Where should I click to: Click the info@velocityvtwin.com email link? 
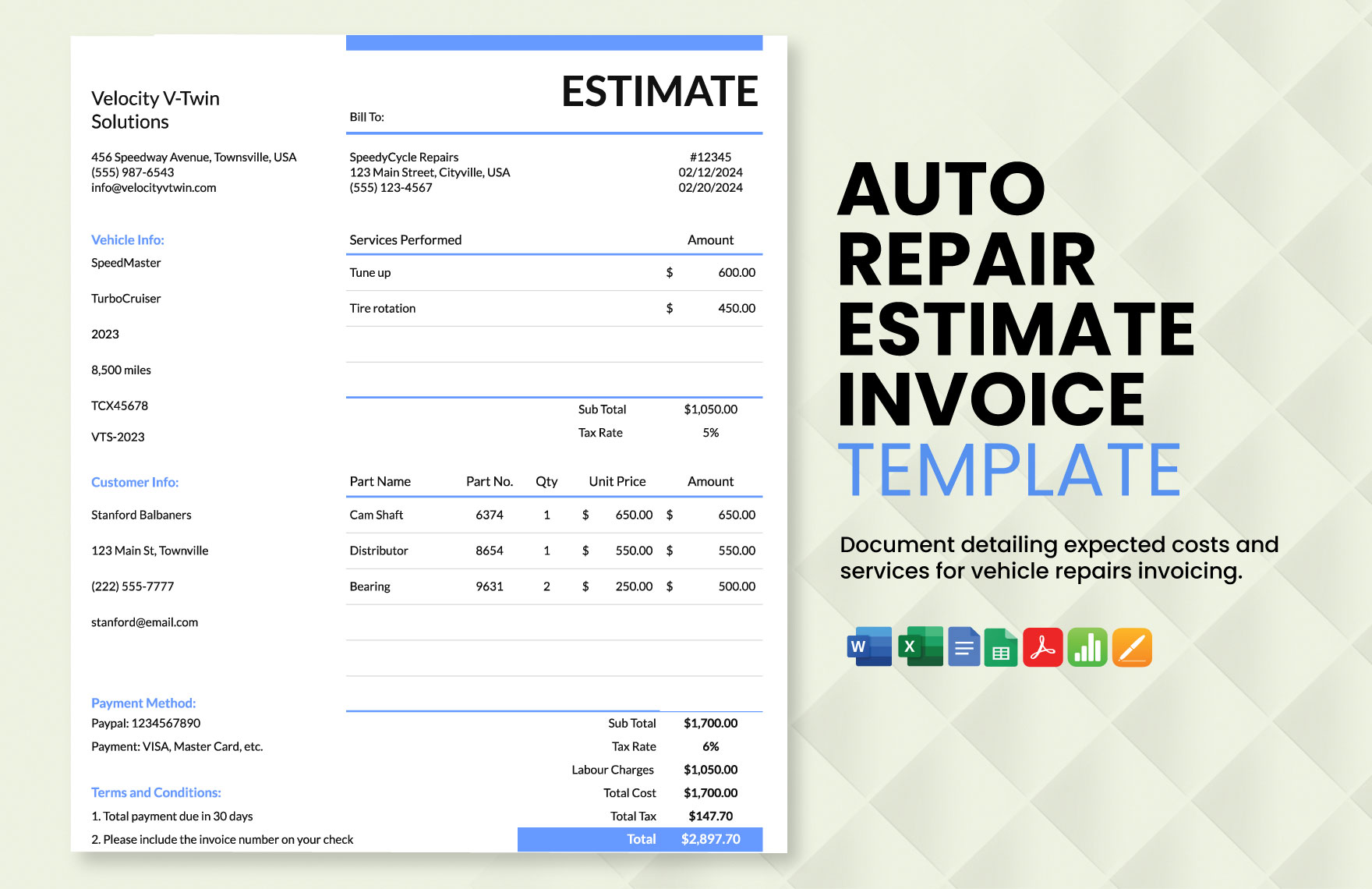[154, 187]
